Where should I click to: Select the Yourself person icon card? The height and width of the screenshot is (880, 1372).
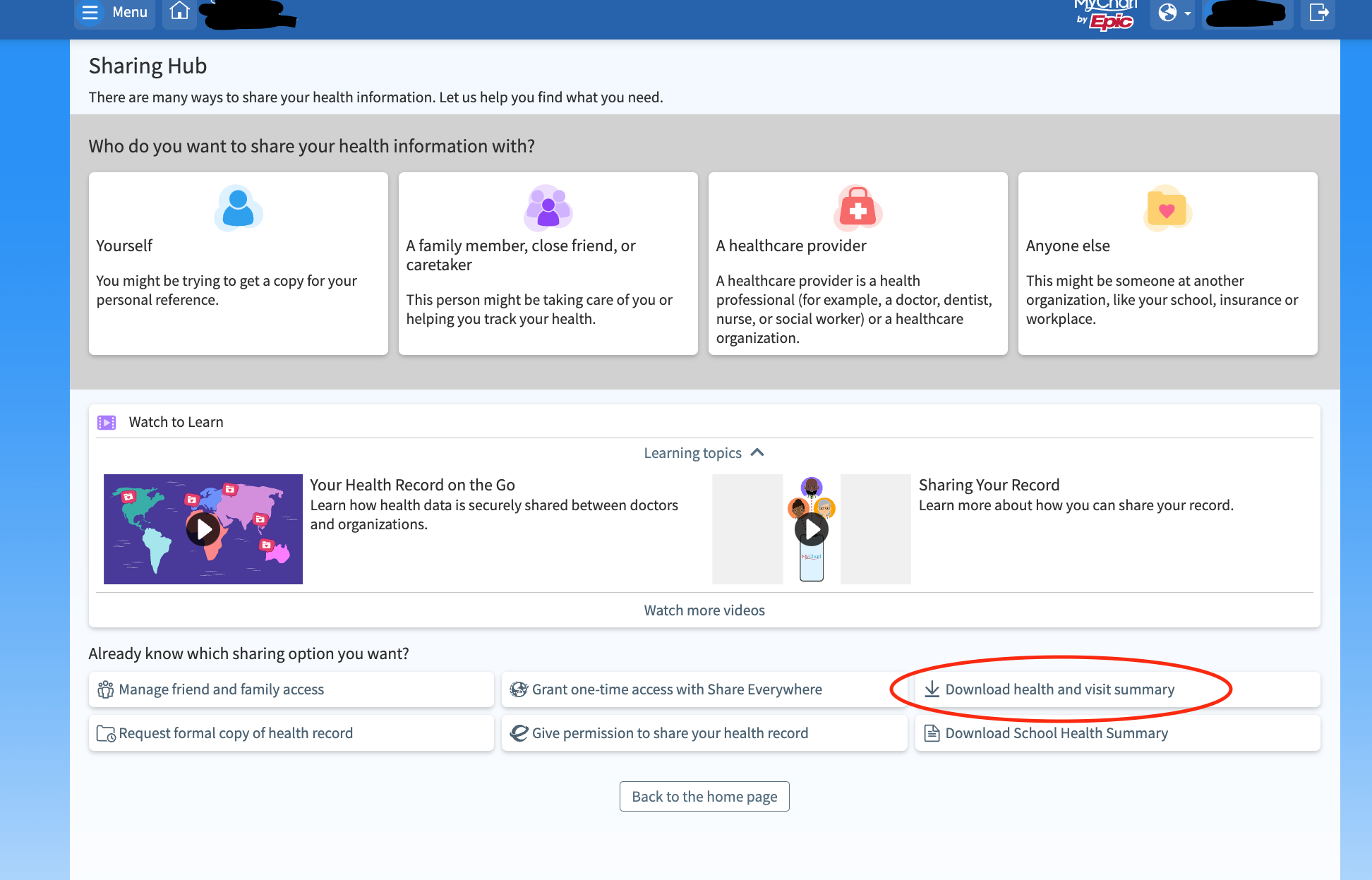click(x=238, y=208)
